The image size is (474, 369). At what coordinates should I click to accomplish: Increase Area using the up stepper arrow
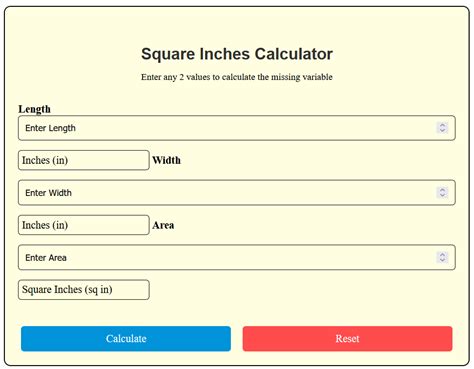(x=442, y=254)
